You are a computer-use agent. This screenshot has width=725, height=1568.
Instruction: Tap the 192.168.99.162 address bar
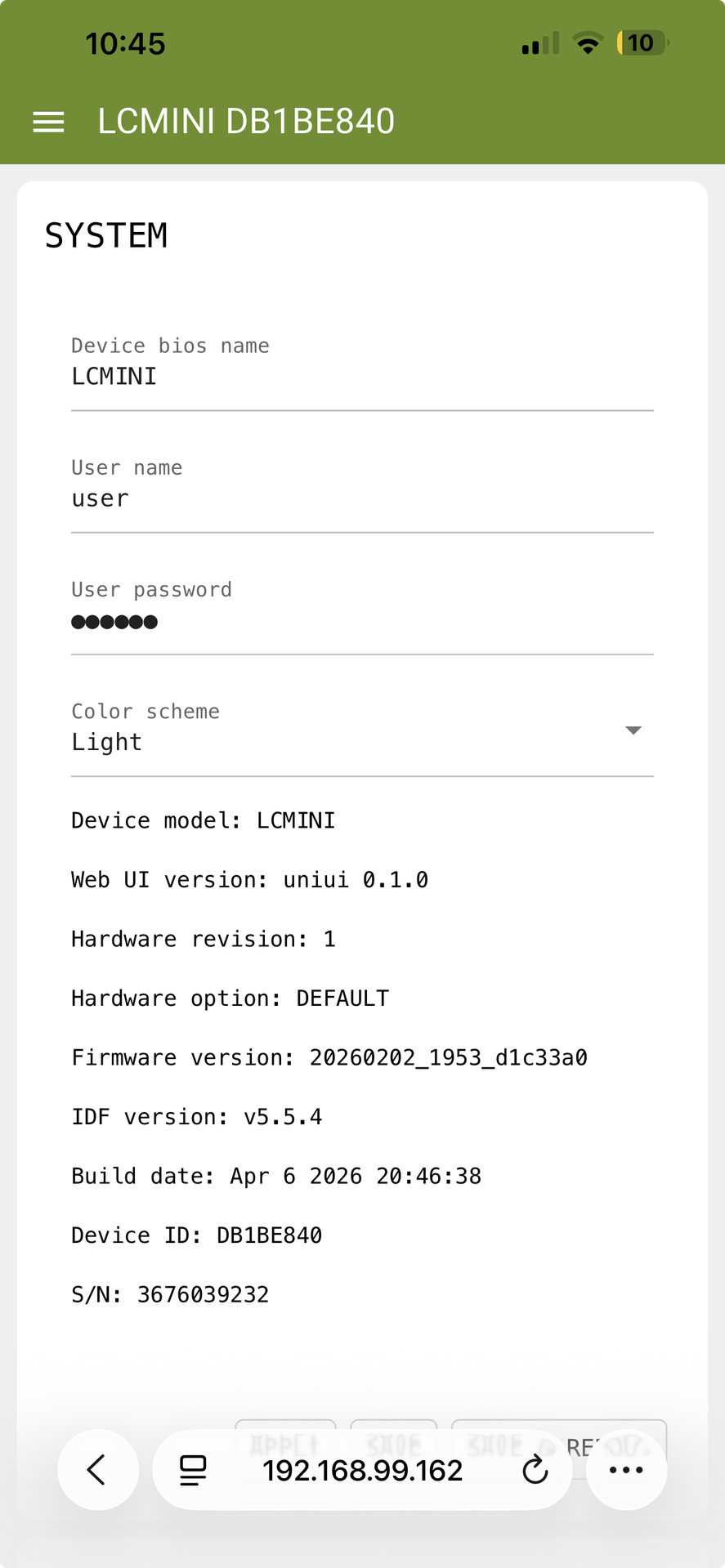362,1470
